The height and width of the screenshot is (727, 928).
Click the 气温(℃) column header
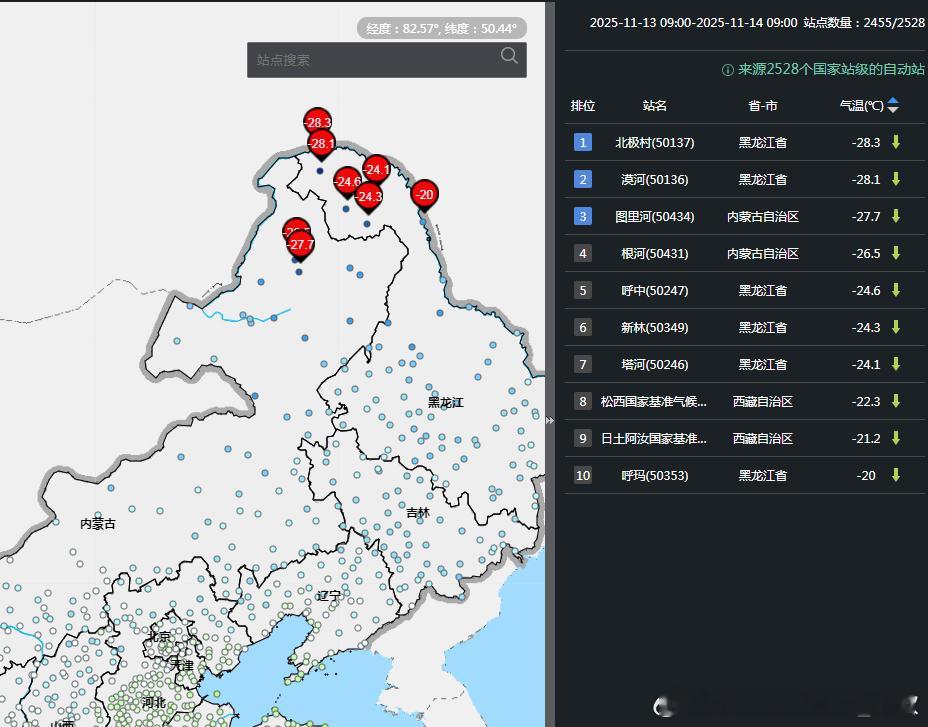[x=864, y=105]
